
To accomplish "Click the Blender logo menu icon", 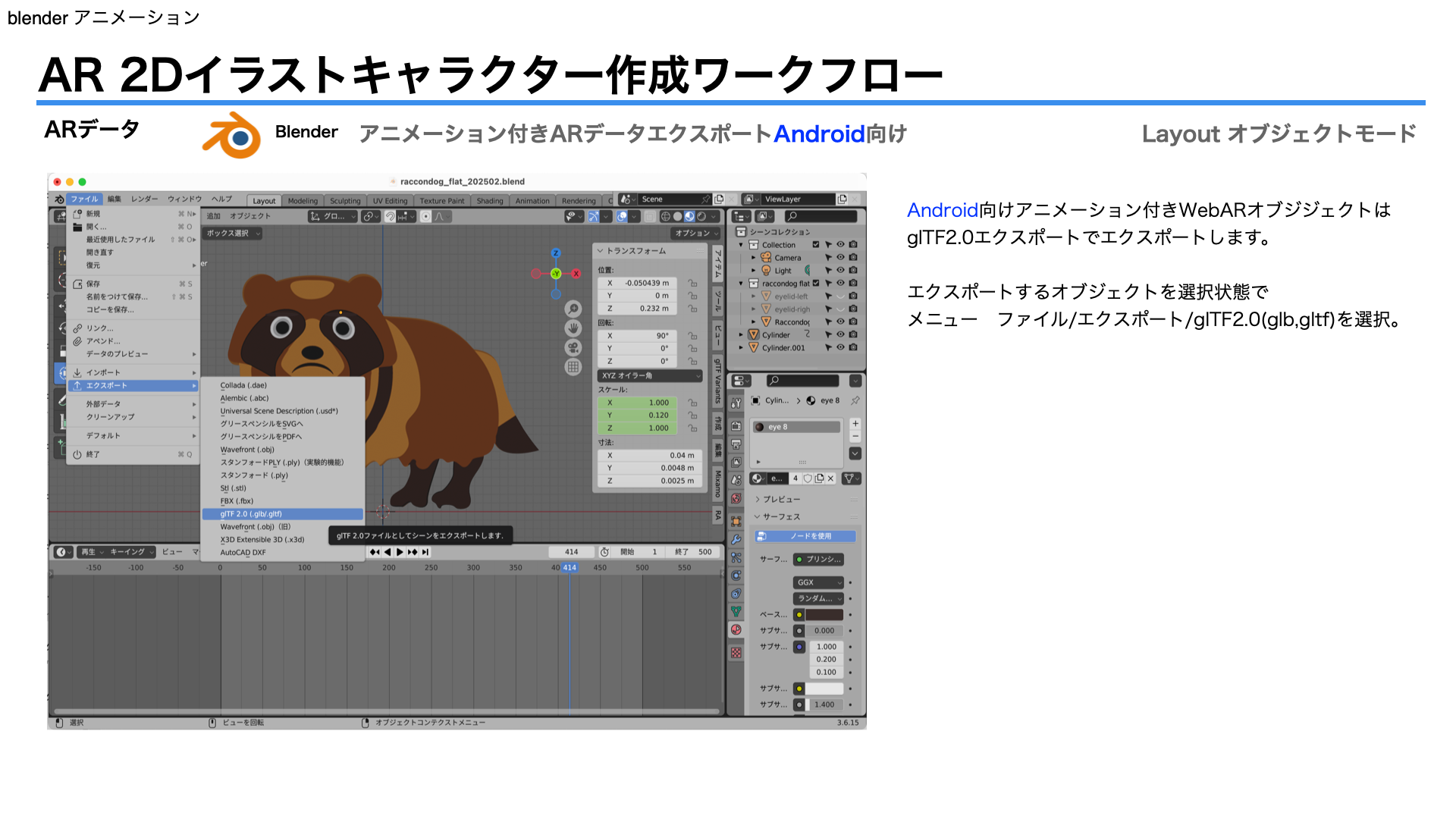I will [x=58, y=199].
